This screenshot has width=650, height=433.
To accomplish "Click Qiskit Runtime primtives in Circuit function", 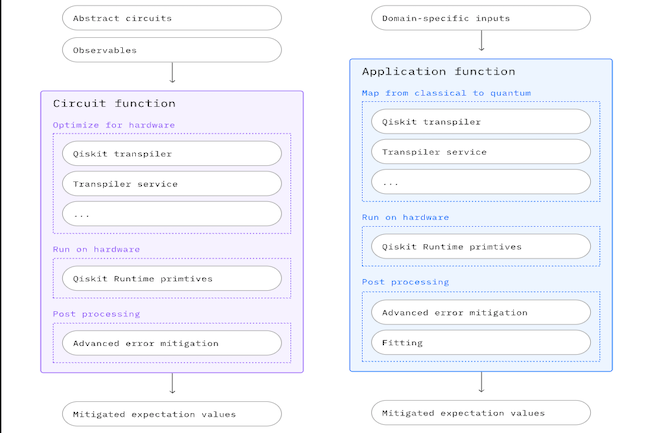I will point(171,278).
